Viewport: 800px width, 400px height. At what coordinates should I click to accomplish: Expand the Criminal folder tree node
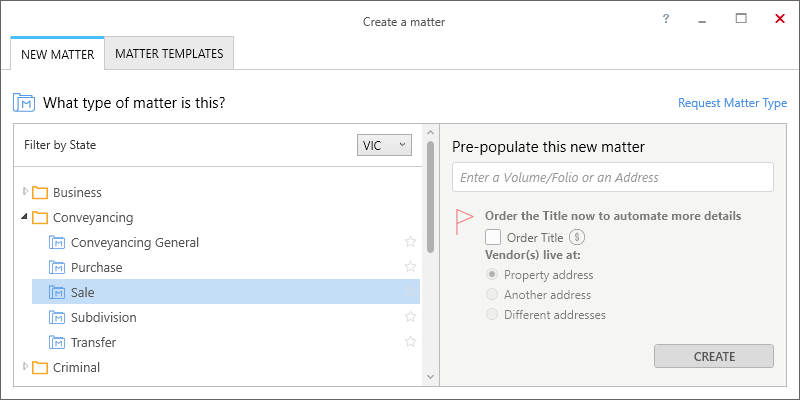[25, 366]
